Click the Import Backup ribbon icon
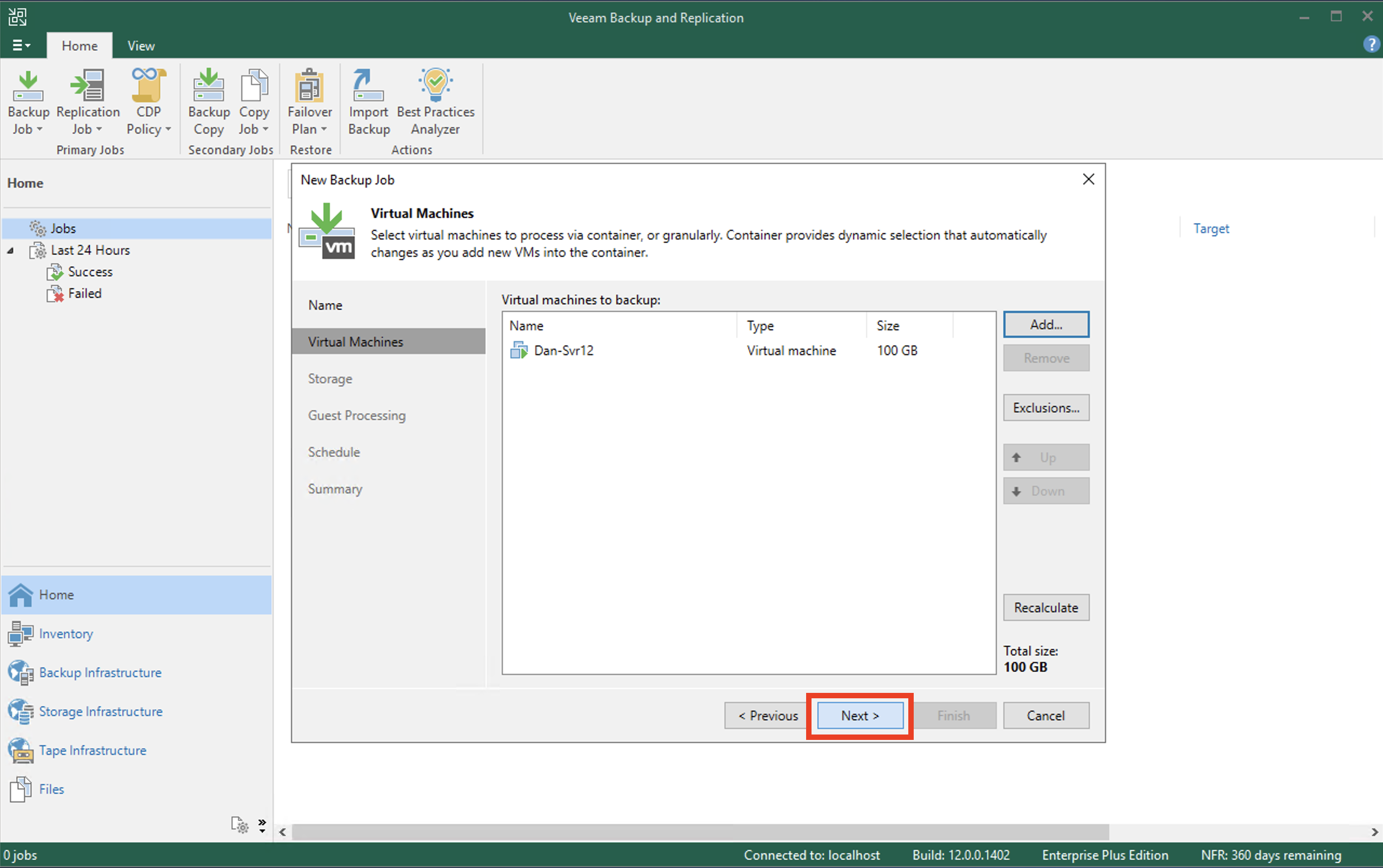 pos(368,85)
